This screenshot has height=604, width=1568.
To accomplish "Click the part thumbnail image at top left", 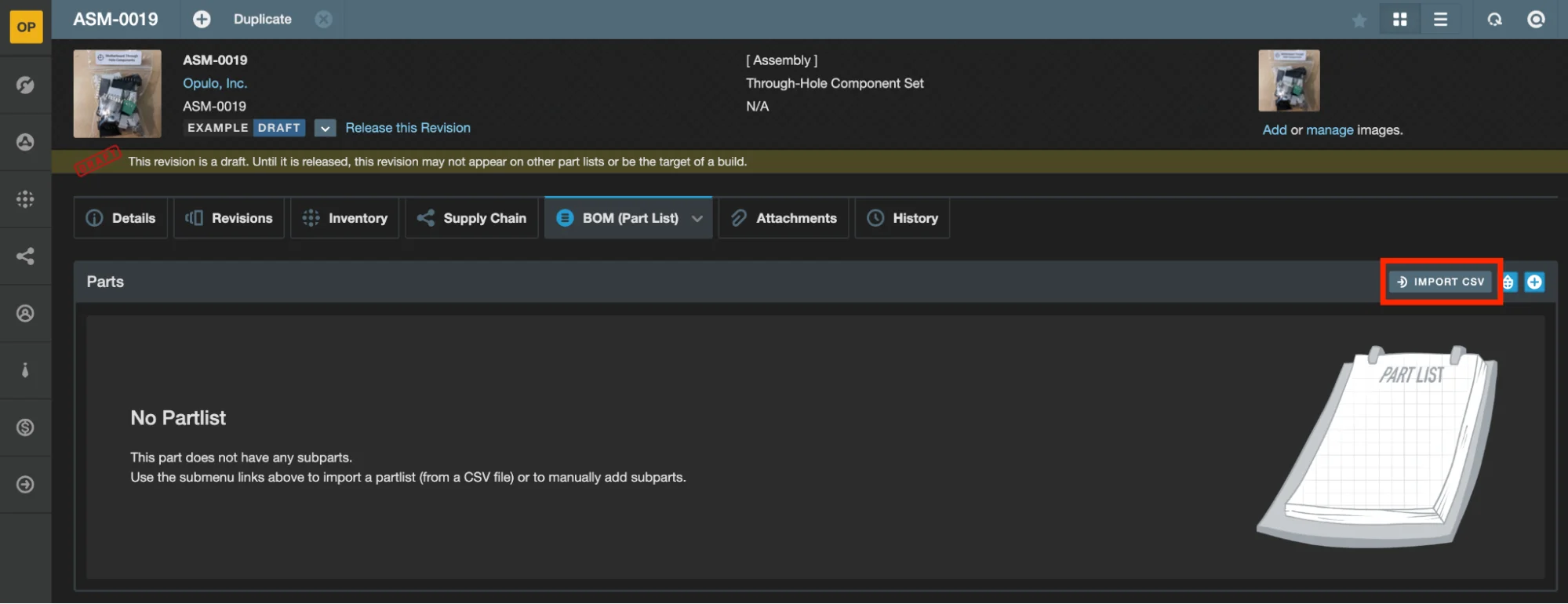I will (x=118, y=93).
